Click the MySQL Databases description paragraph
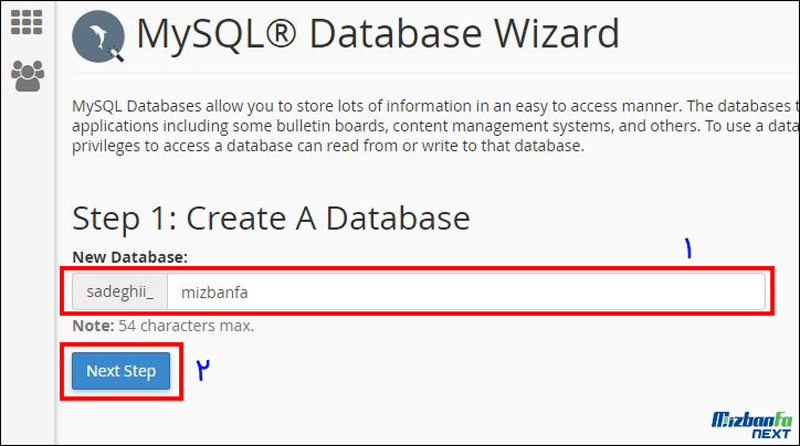The width and height of the screenshot is (800, 446). (436, 126)
